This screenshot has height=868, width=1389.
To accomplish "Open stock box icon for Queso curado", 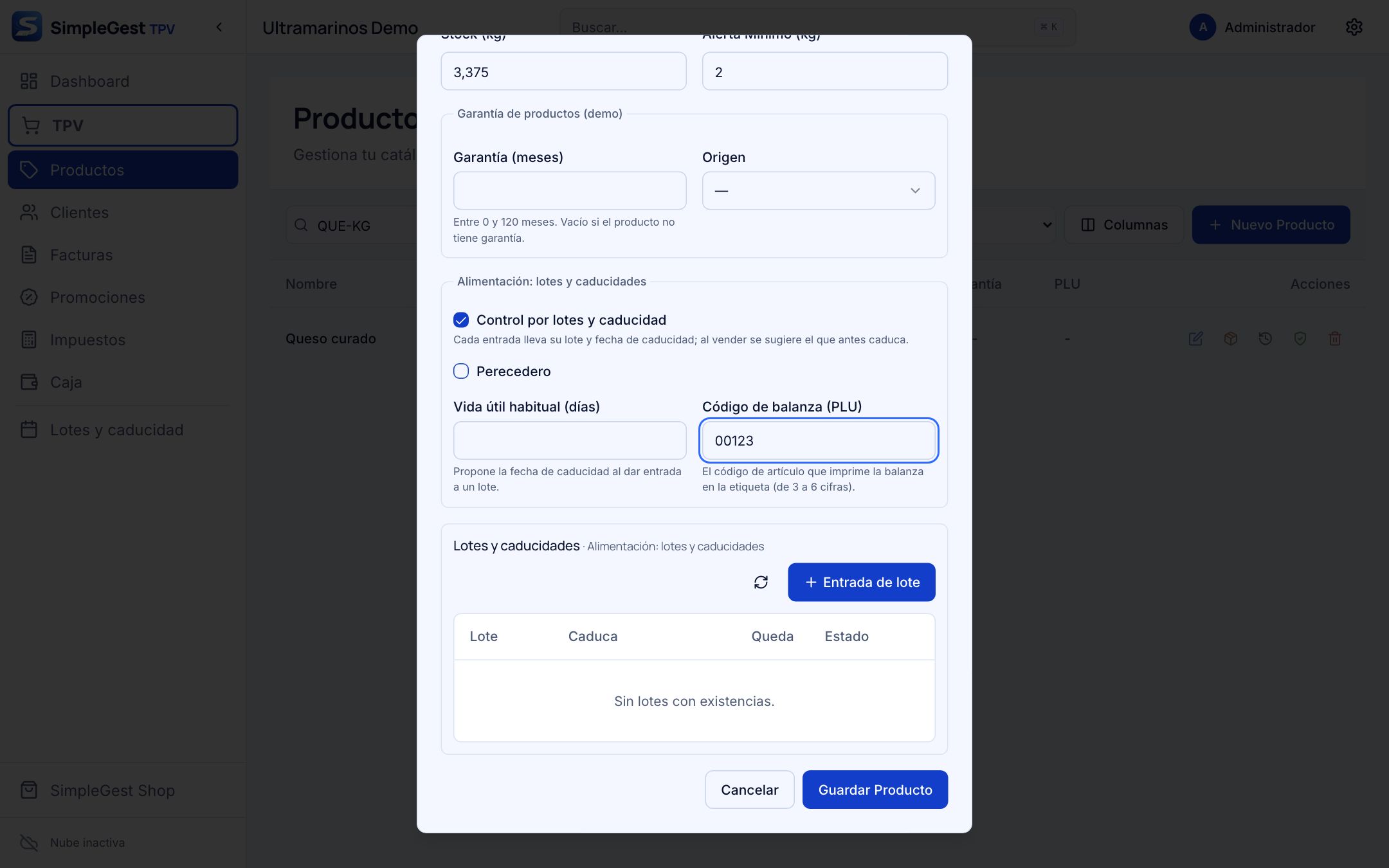I will (x=1230, y=339).
